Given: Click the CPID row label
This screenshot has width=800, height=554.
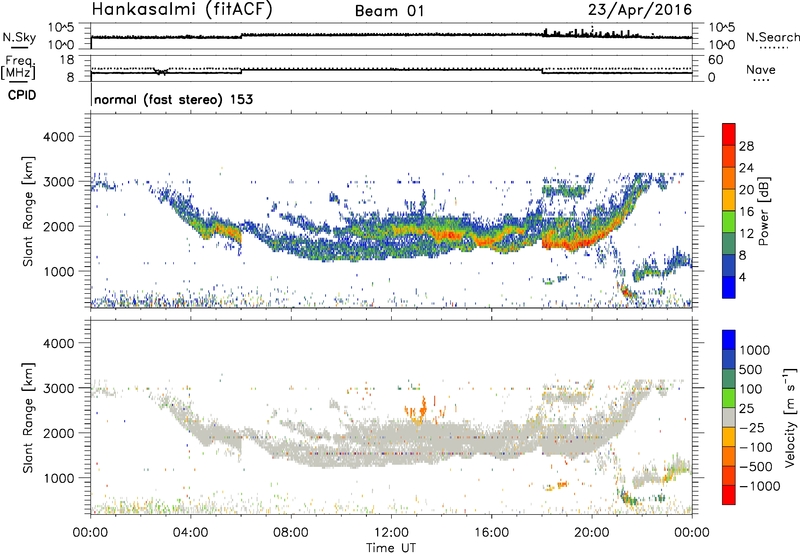Looking at the screenshot, I should [22, 95].
